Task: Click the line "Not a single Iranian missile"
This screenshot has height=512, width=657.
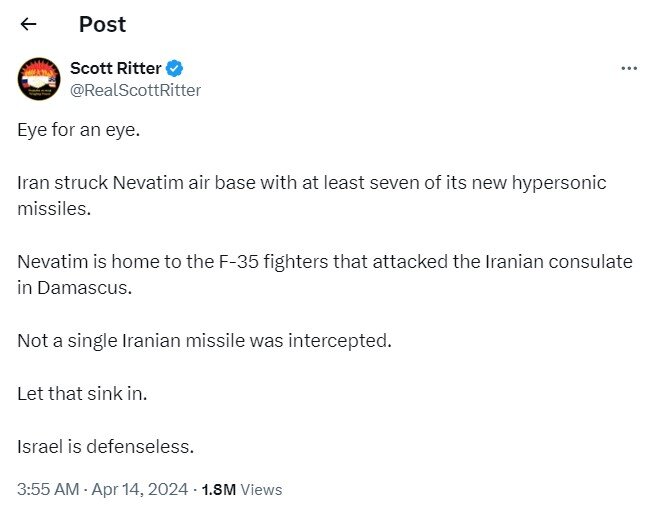Action: point(205,340)
